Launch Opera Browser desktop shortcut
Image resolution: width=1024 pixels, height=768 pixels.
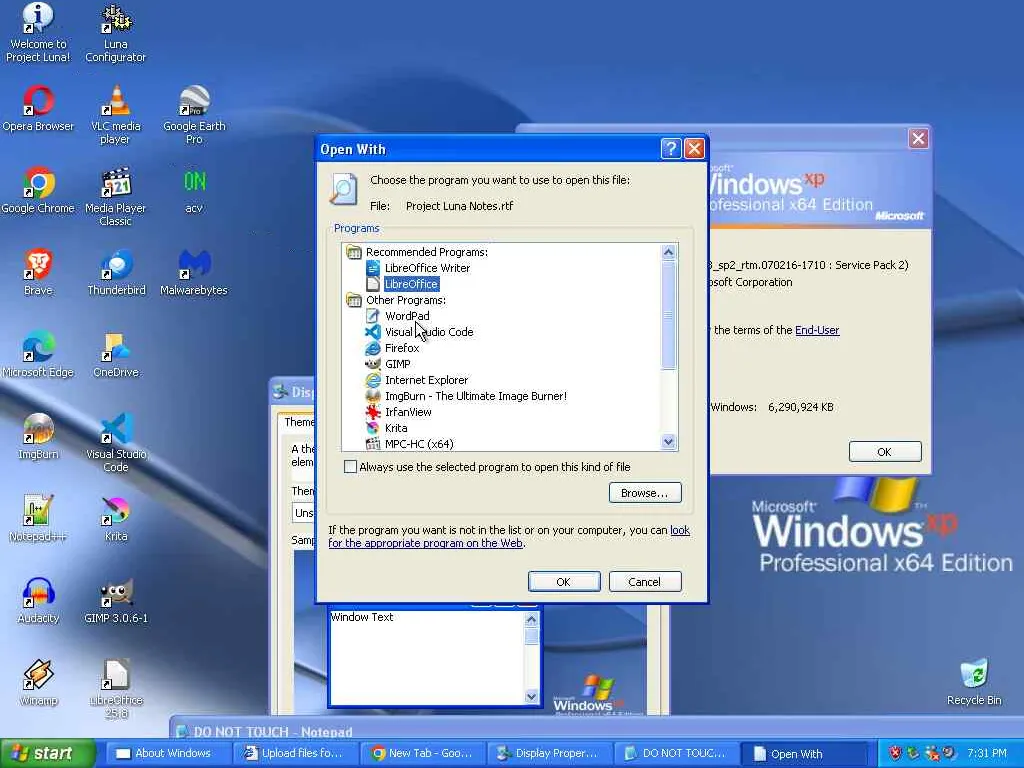(x=38, y=108)
